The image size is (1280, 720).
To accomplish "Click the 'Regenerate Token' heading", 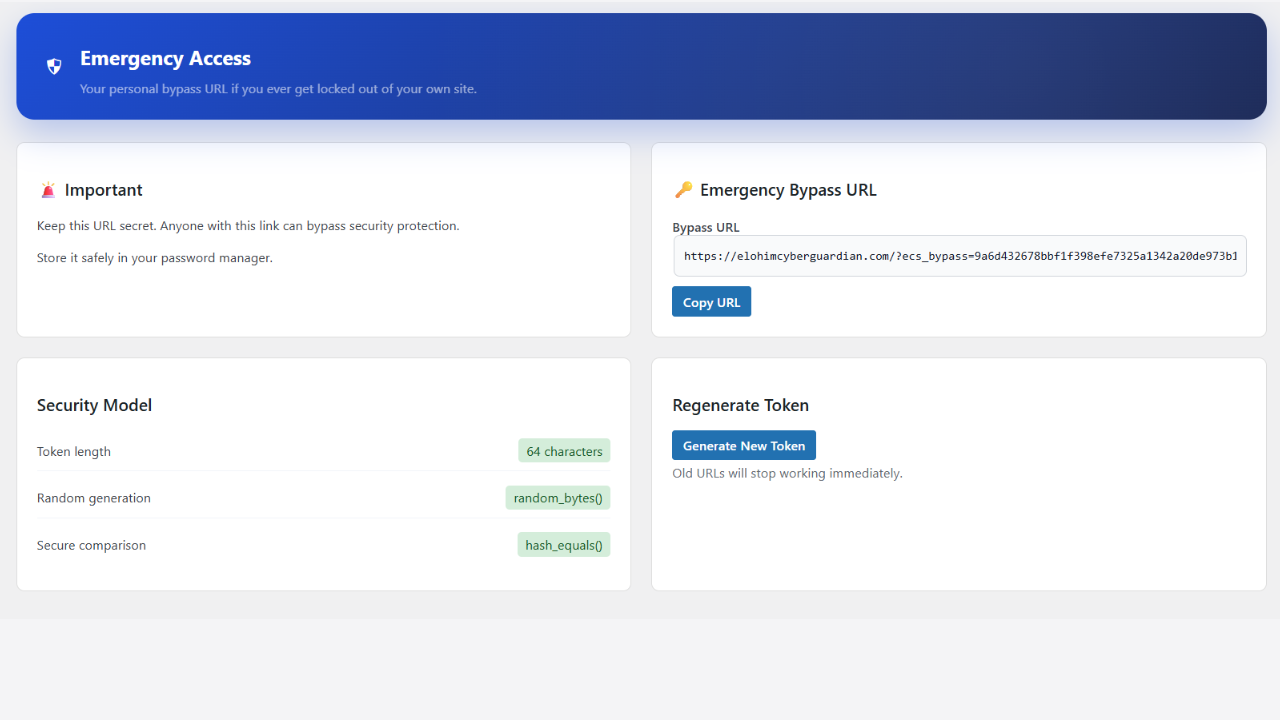I will pyautogui.click(x=741, y=405).
